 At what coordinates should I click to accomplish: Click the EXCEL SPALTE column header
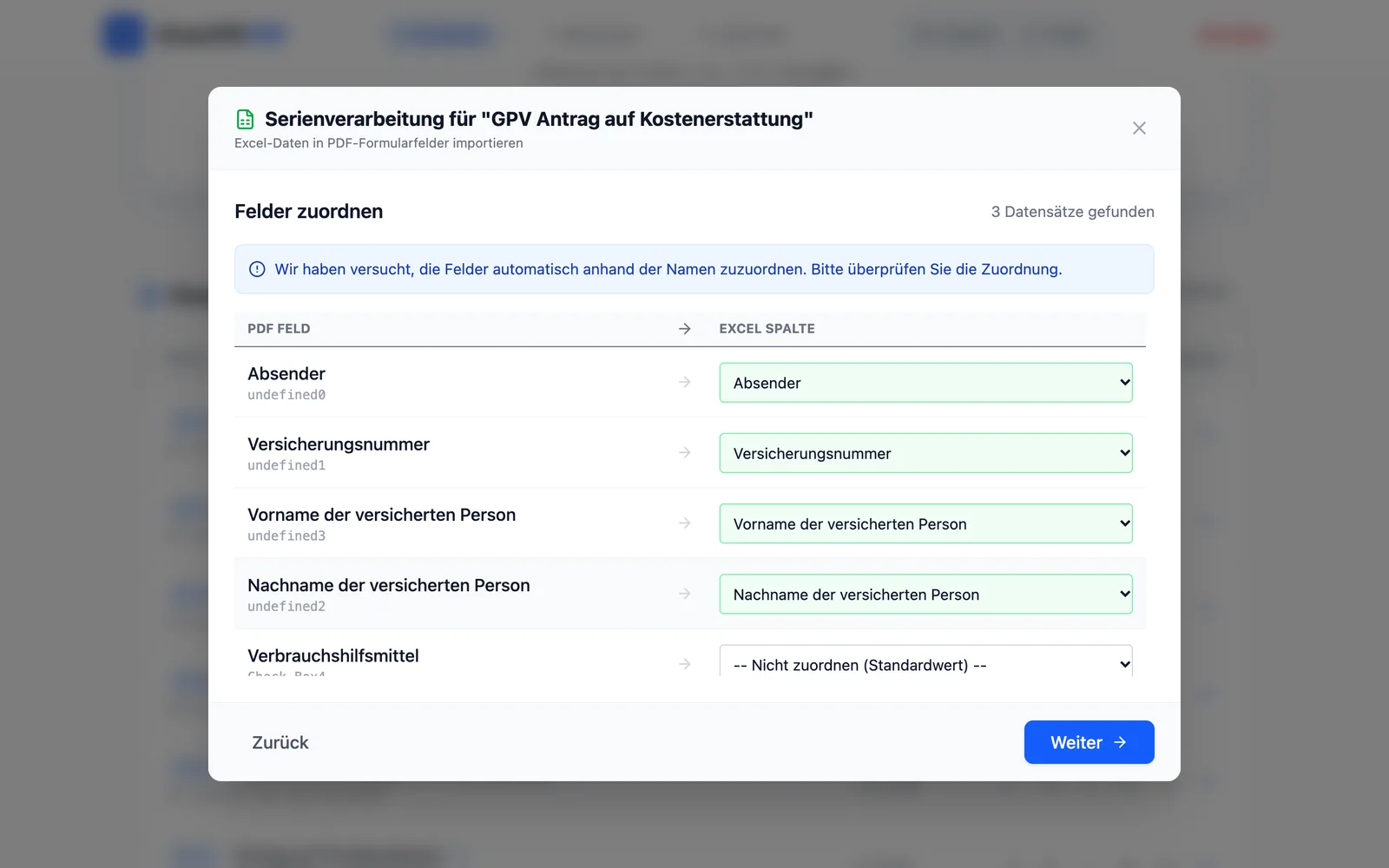coord(767,329)
